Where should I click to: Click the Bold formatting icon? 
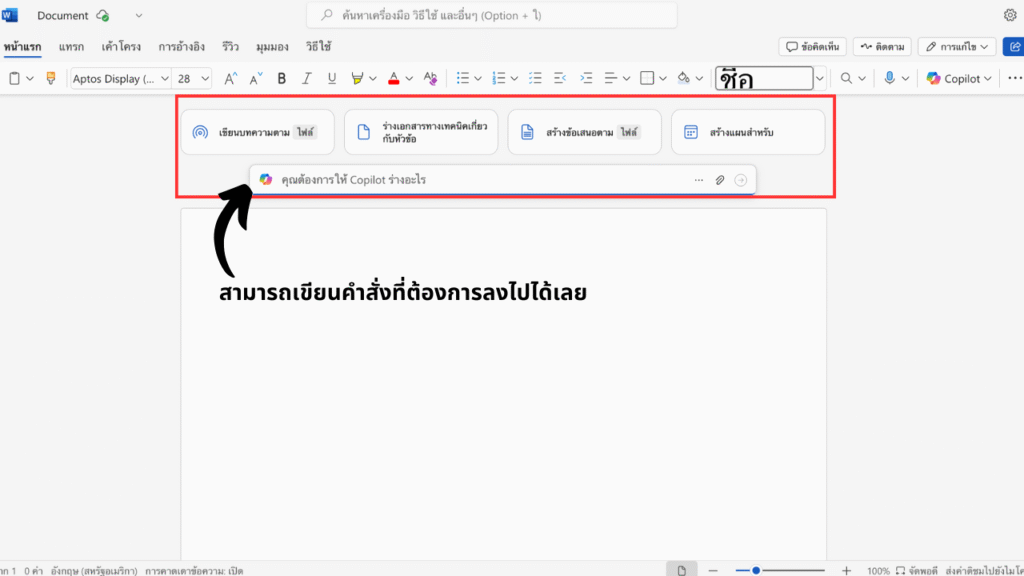click(x=281, y=78)
